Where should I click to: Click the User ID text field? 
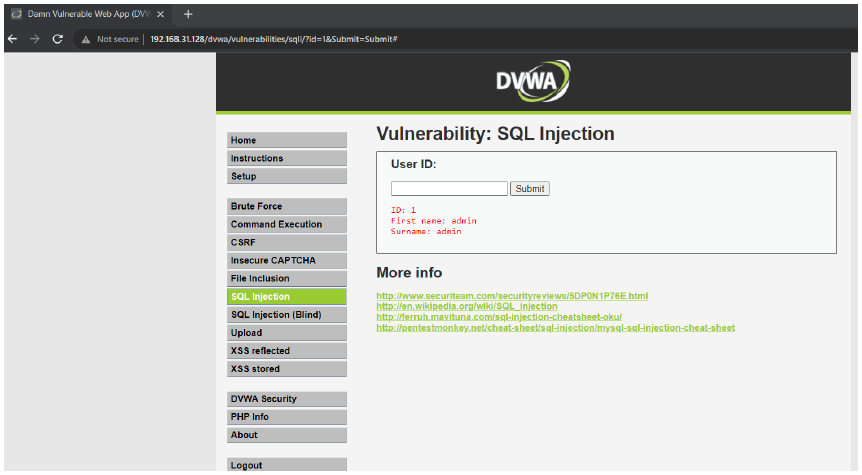[x=449, y=189]
